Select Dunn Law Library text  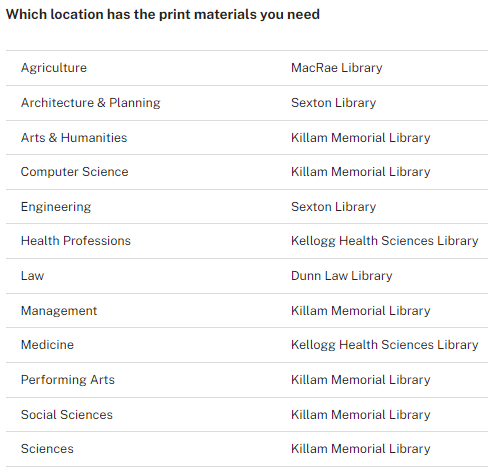(x=342, y=276)
